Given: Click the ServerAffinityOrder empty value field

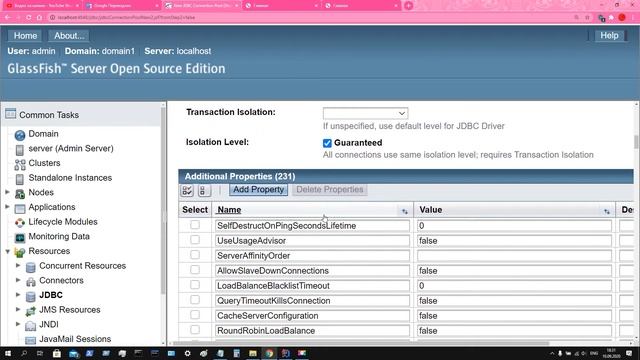Looking at the screenshot, I should (x=514, y=256).
